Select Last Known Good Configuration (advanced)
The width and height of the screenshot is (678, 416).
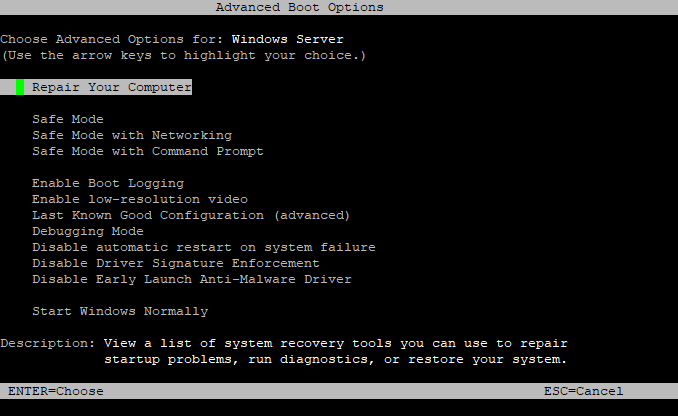(x=190, y=215)
